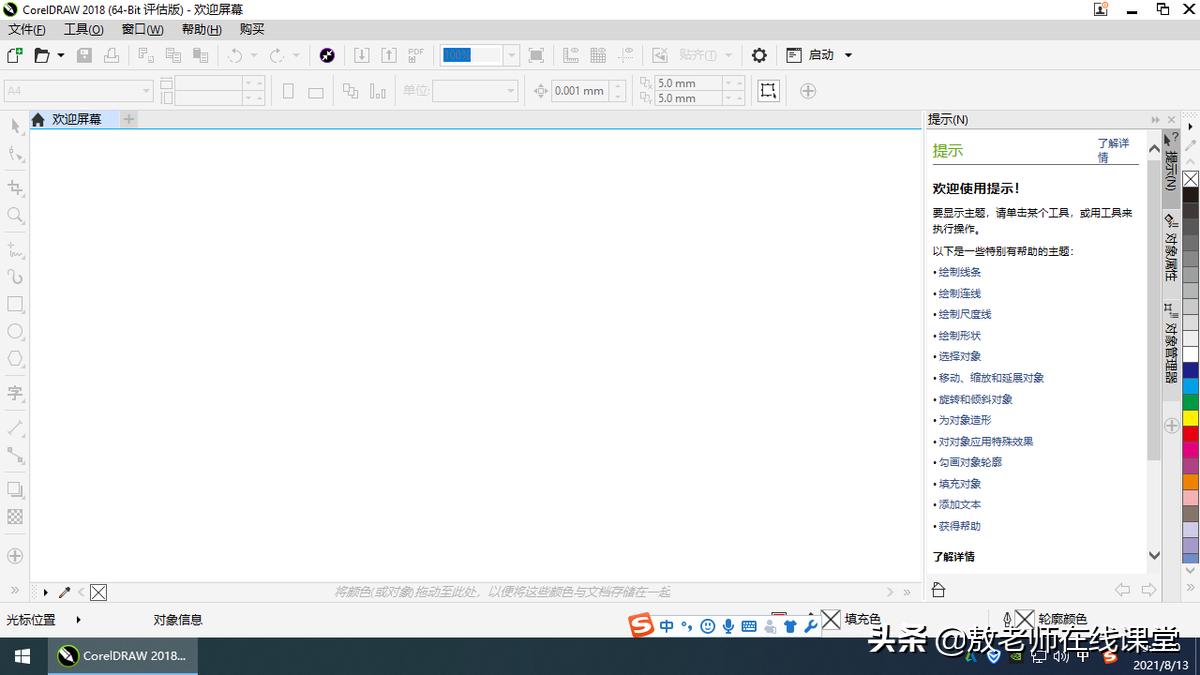The height and width of the screenshot is (675, 1200).
Task: Click the home icon in hints panel
Action: (x=938, y=590)
